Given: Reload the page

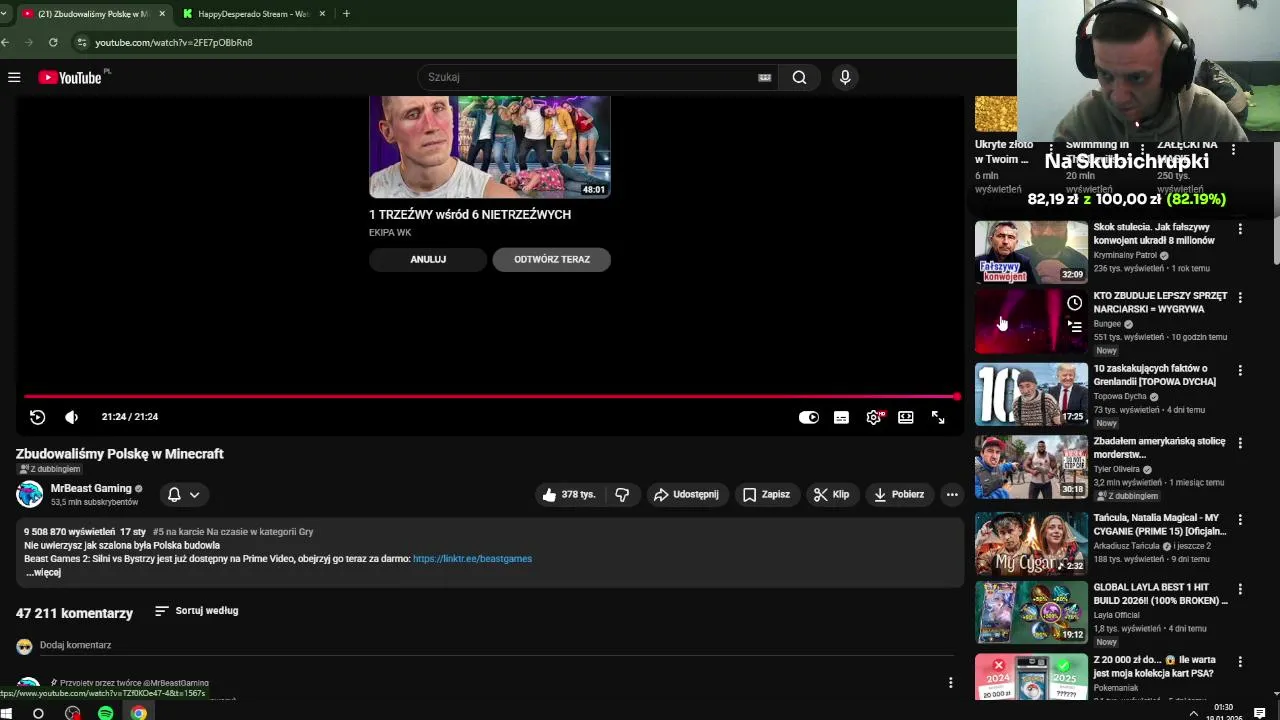Looking at the screenshot, I should 53,42.
